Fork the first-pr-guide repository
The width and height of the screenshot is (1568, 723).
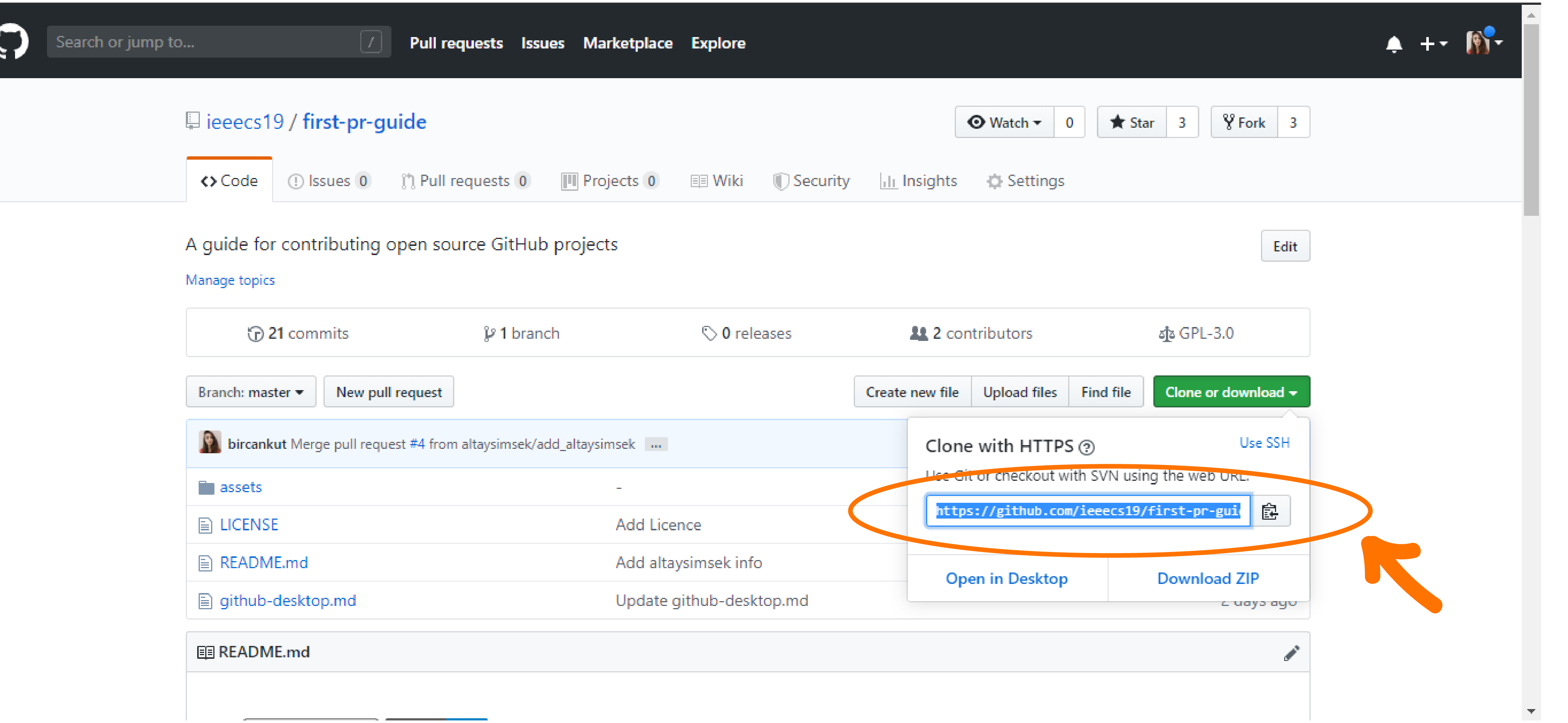(x=1244, y=122)
